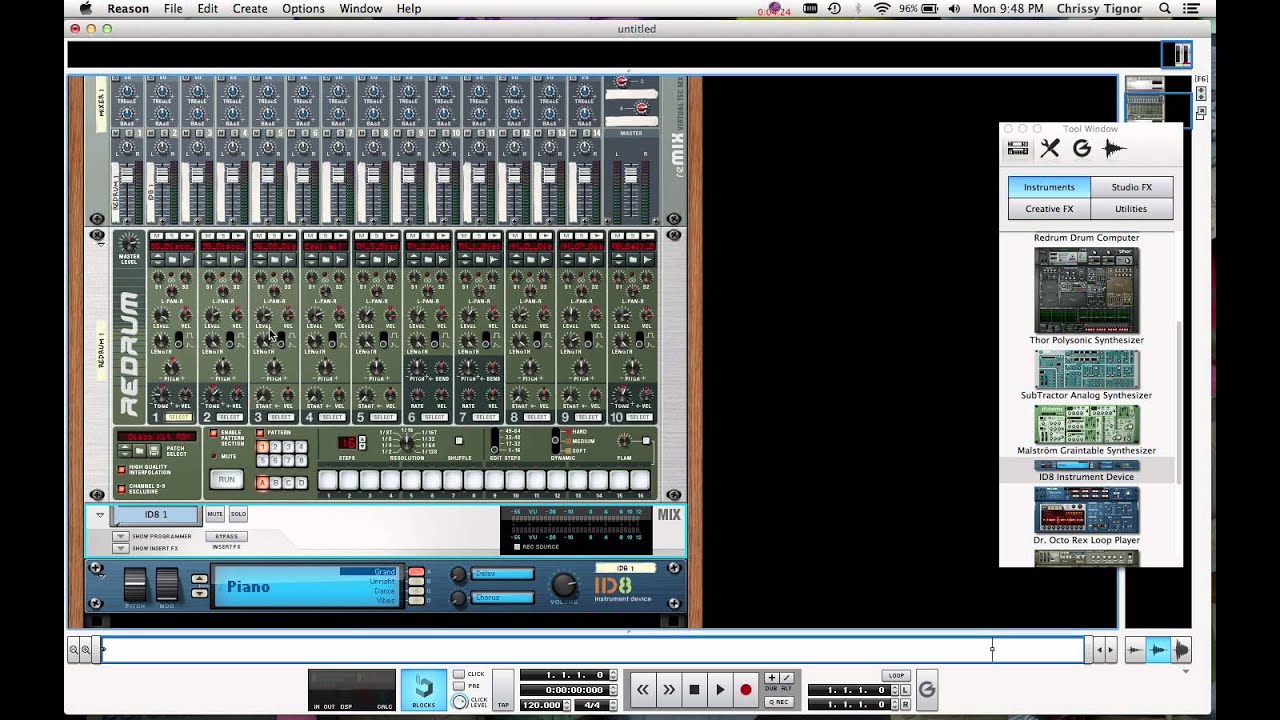Enable the Click metronome checkbox
The width and height of the screenshot is (1280, 720).
(x=459, y=674)
